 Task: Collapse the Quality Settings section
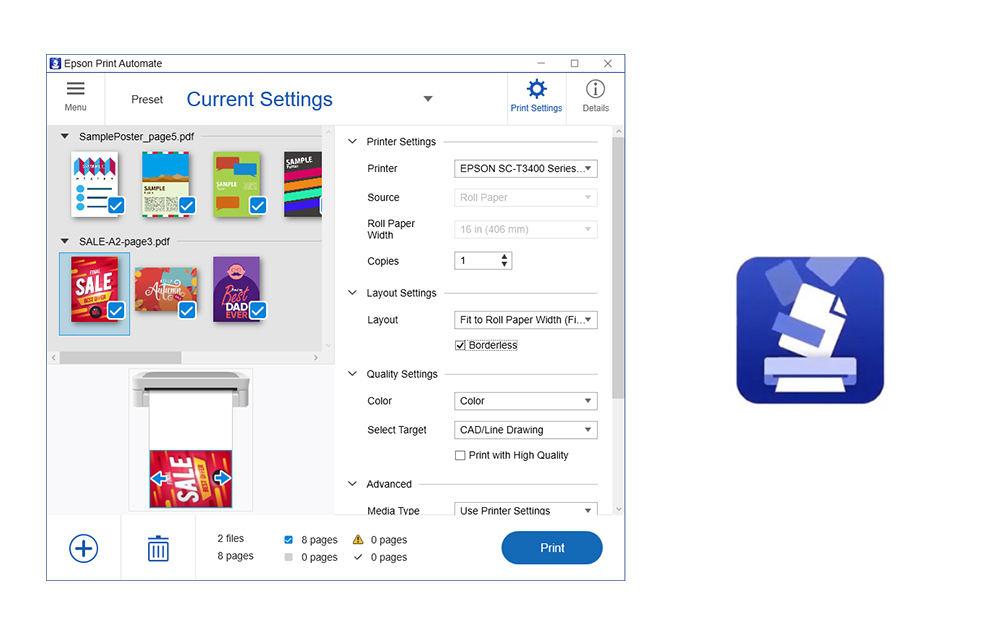tap(352, 374)
